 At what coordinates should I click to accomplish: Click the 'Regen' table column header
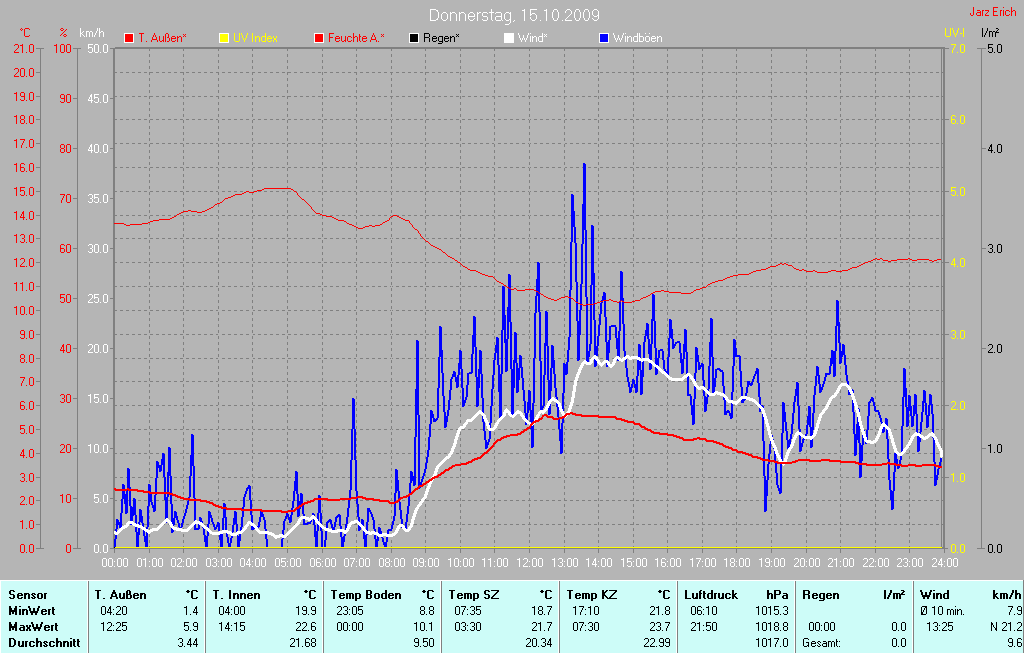[x=821, y=595]
